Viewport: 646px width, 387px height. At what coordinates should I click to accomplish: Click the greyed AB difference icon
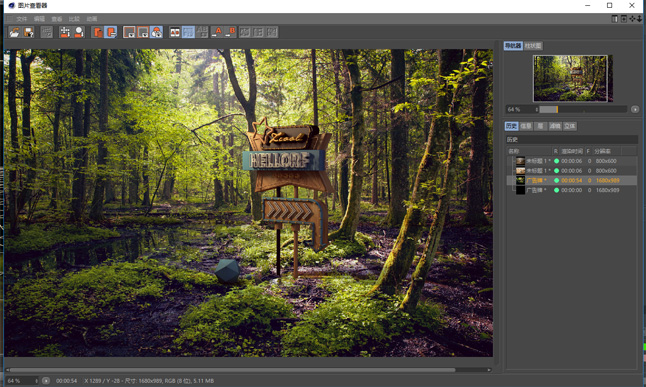(202, 32)
